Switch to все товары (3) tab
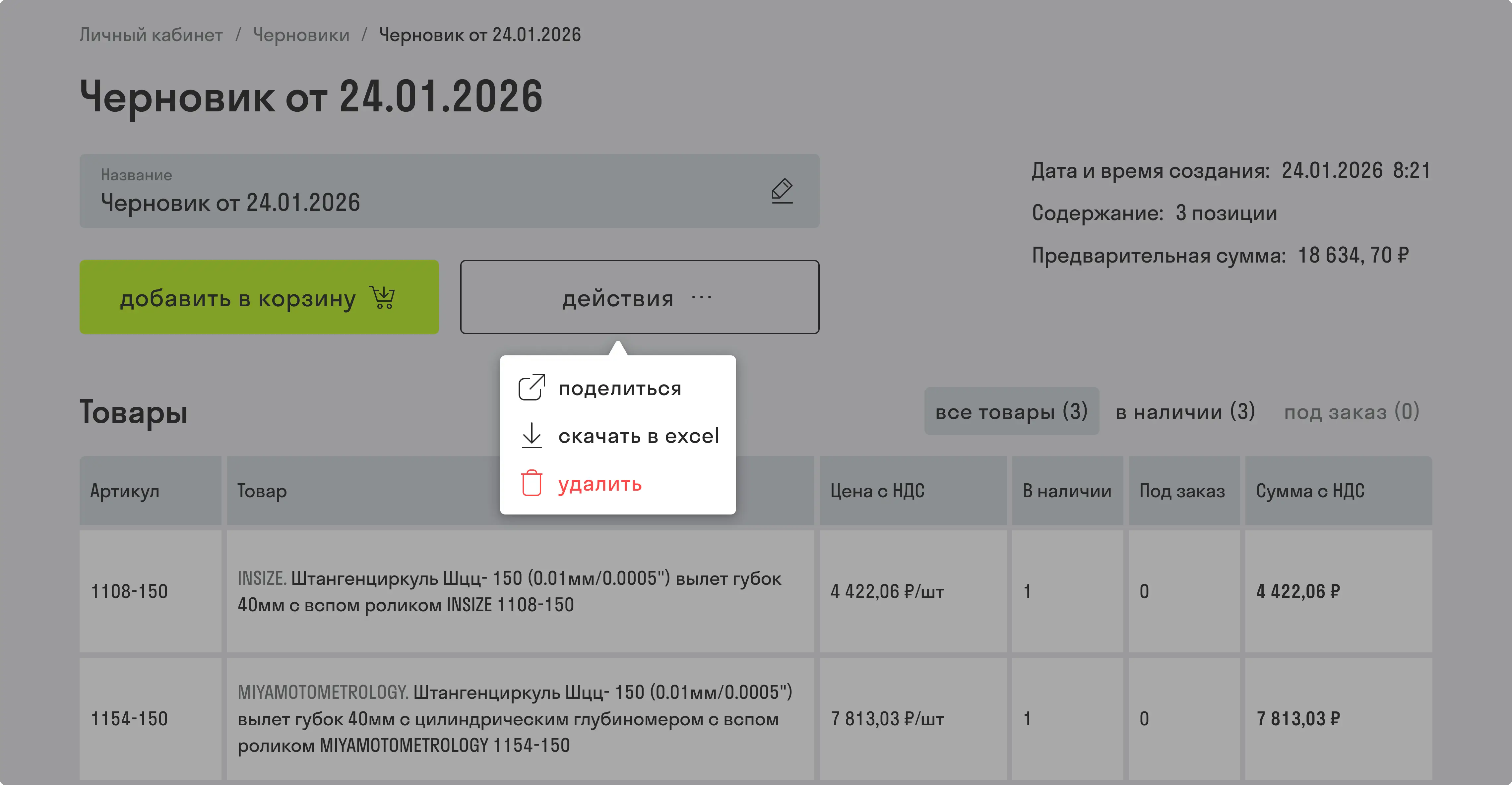 (x=1011, y=411)
